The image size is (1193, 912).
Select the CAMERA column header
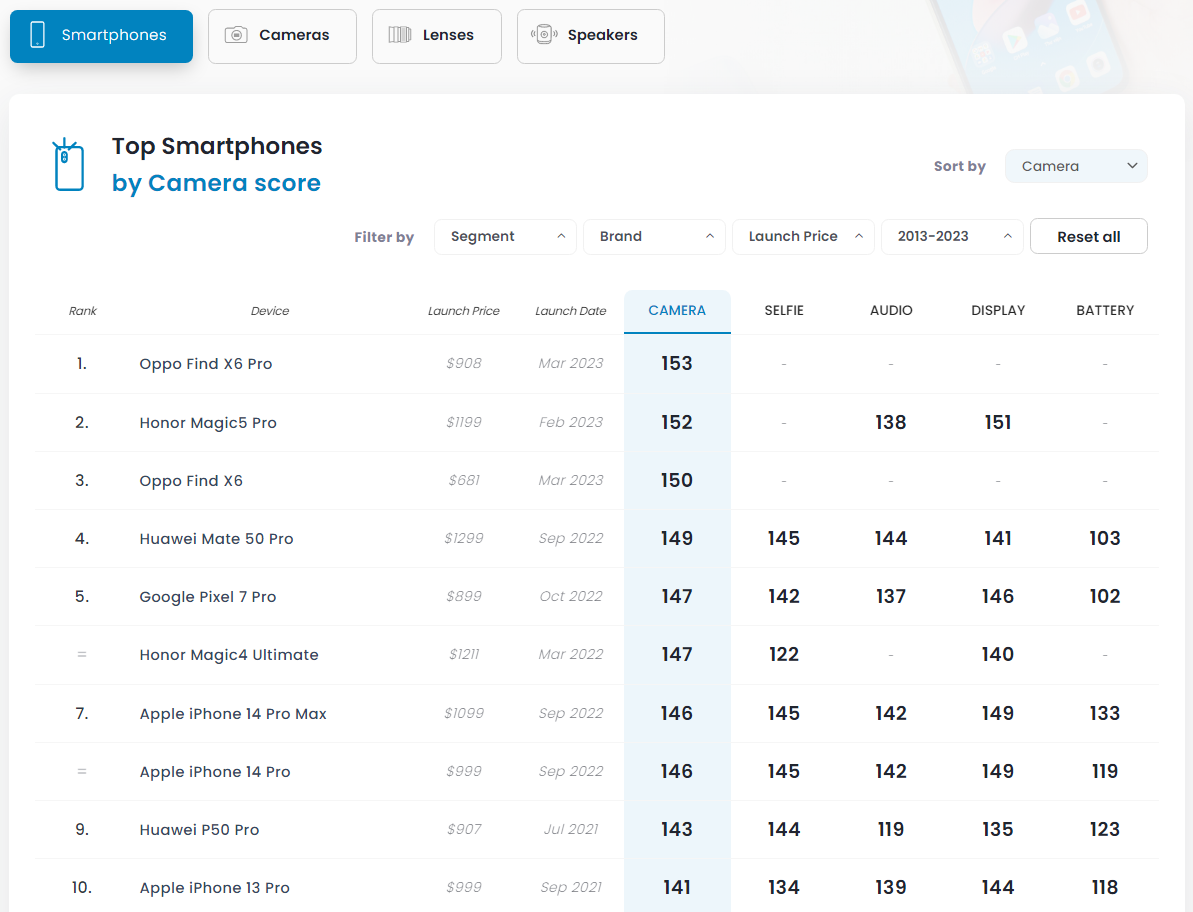(677, 311)
